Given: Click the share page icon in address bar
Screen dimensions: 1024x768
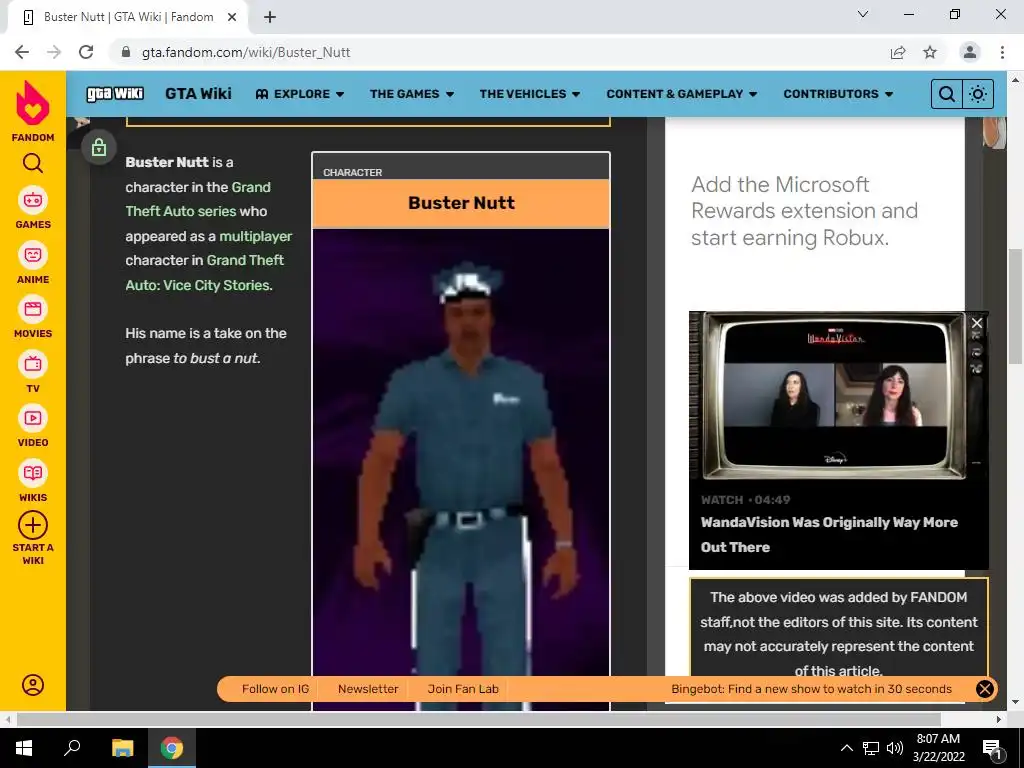Looking at the screenshot, I should point(898,52).
